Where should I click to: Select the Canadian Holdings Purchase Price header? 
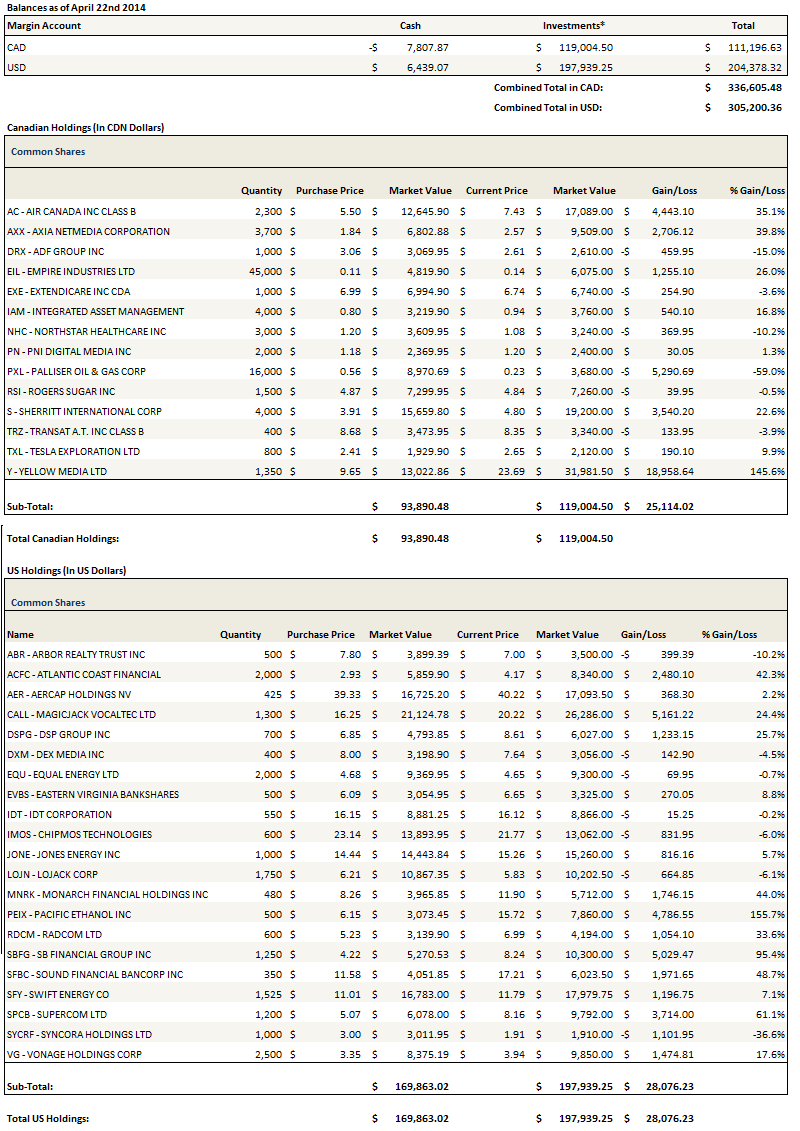pyautogui.click(x=329, y=190)
